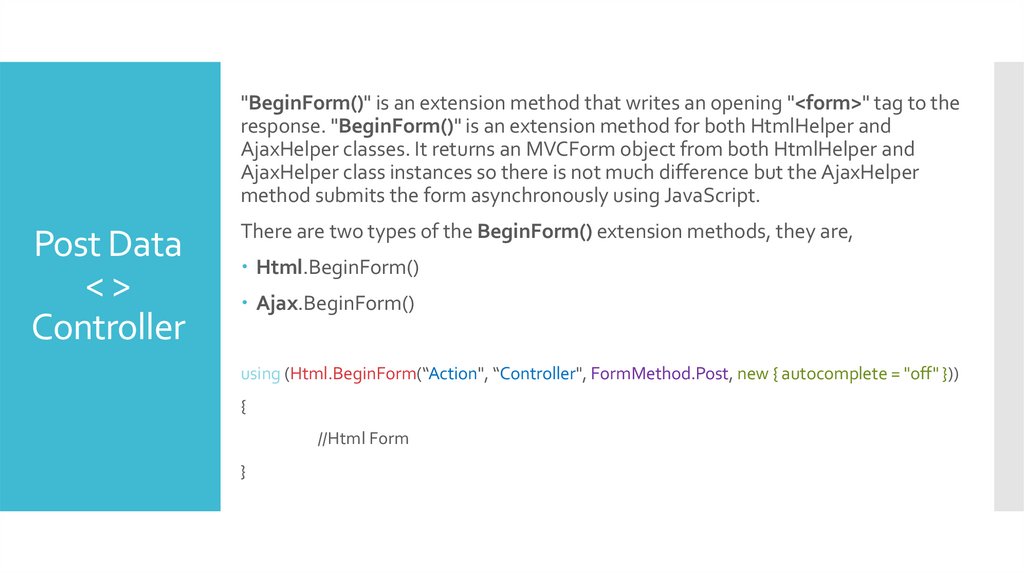Viewport: 1024px width, 574px height.
Task: Click the opening curly brace line
Action: (243, 407)
